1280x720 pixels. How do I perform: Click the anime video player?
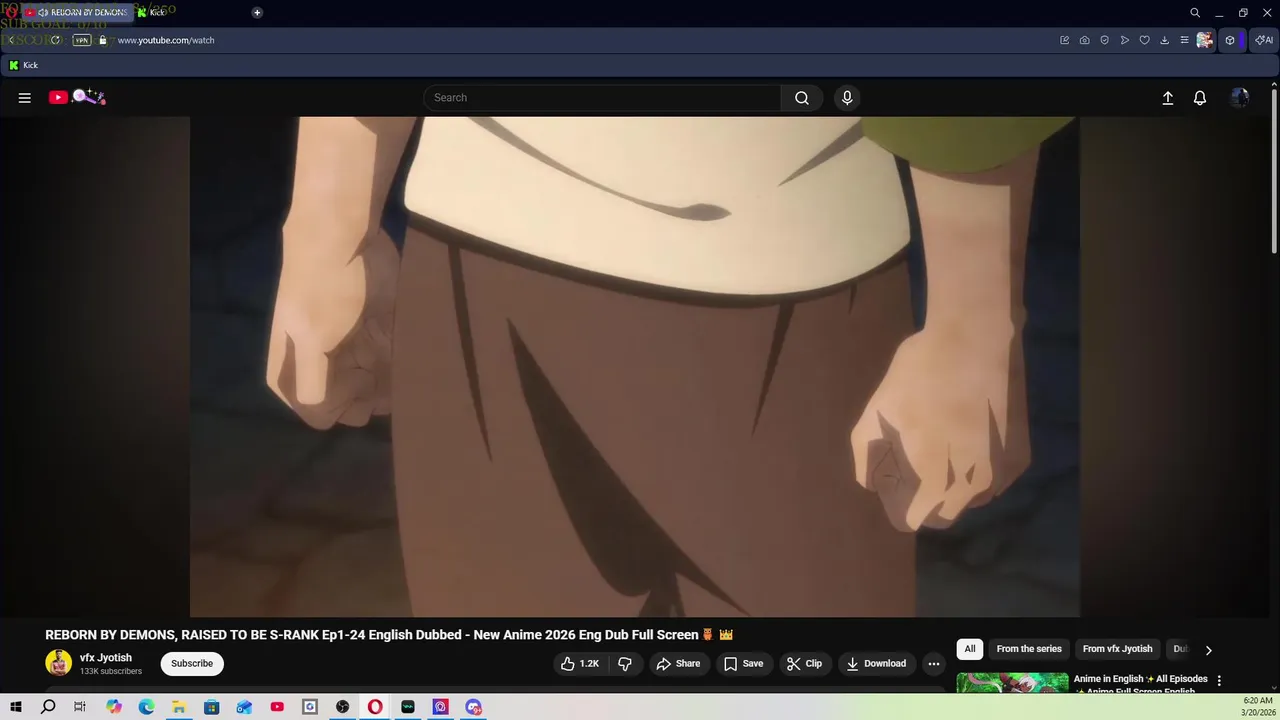[635, 367]
